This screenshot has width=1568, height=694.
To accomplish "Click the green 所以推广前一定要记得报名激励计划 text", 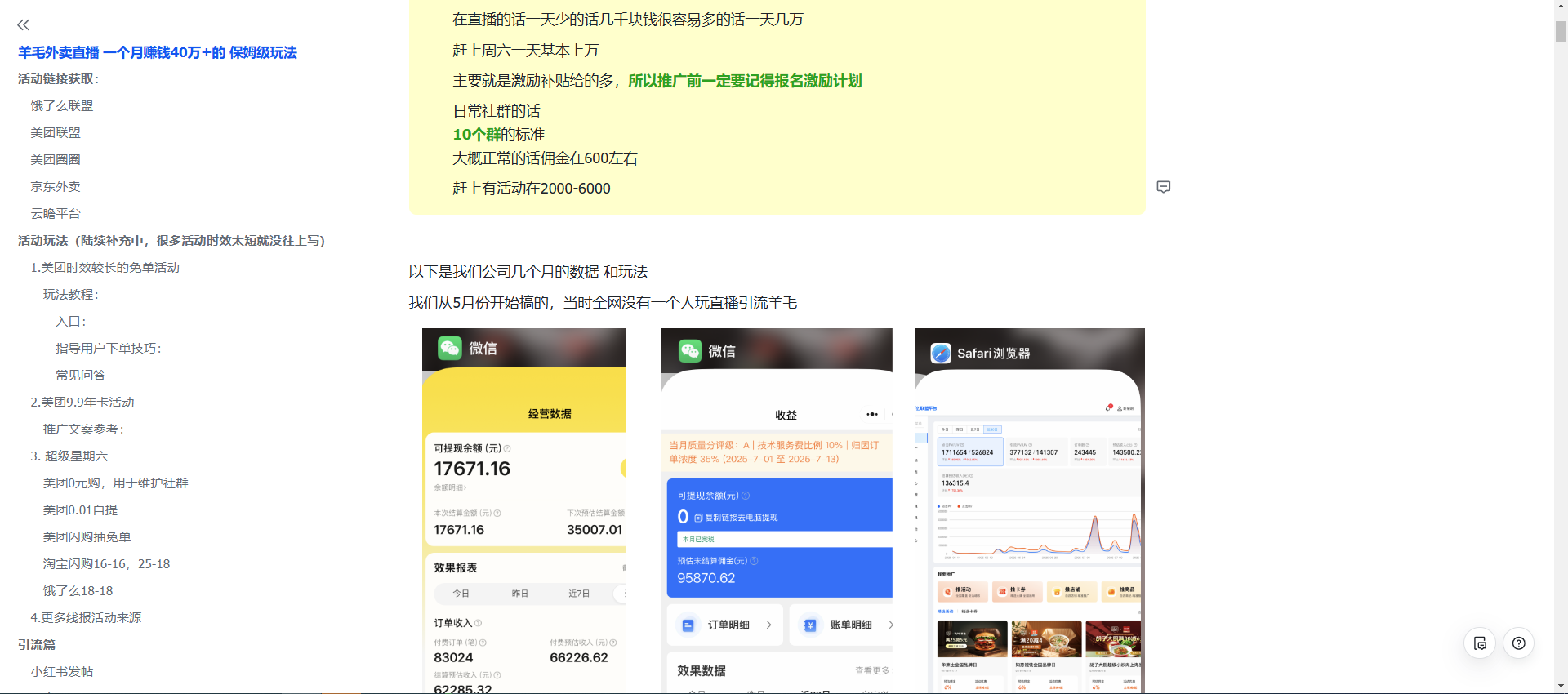I will [744, 81].
